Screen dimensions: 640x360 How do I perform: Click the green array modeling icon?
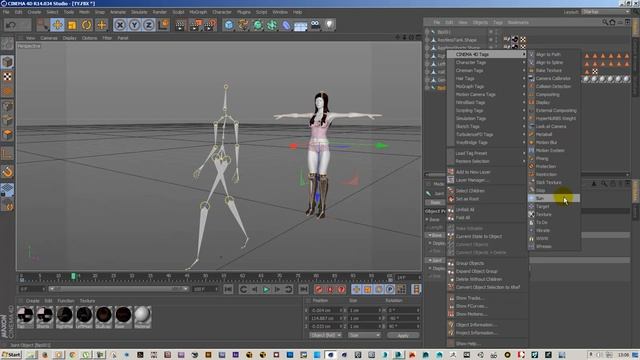tap(272, 25)
